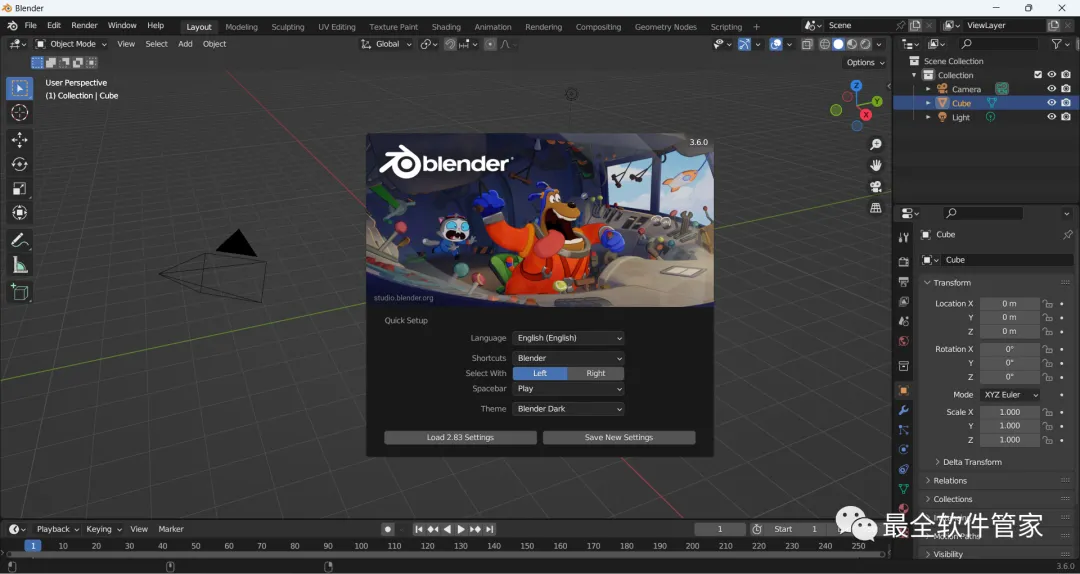Choose the Annotate pencil tool

tap(20, 241)
